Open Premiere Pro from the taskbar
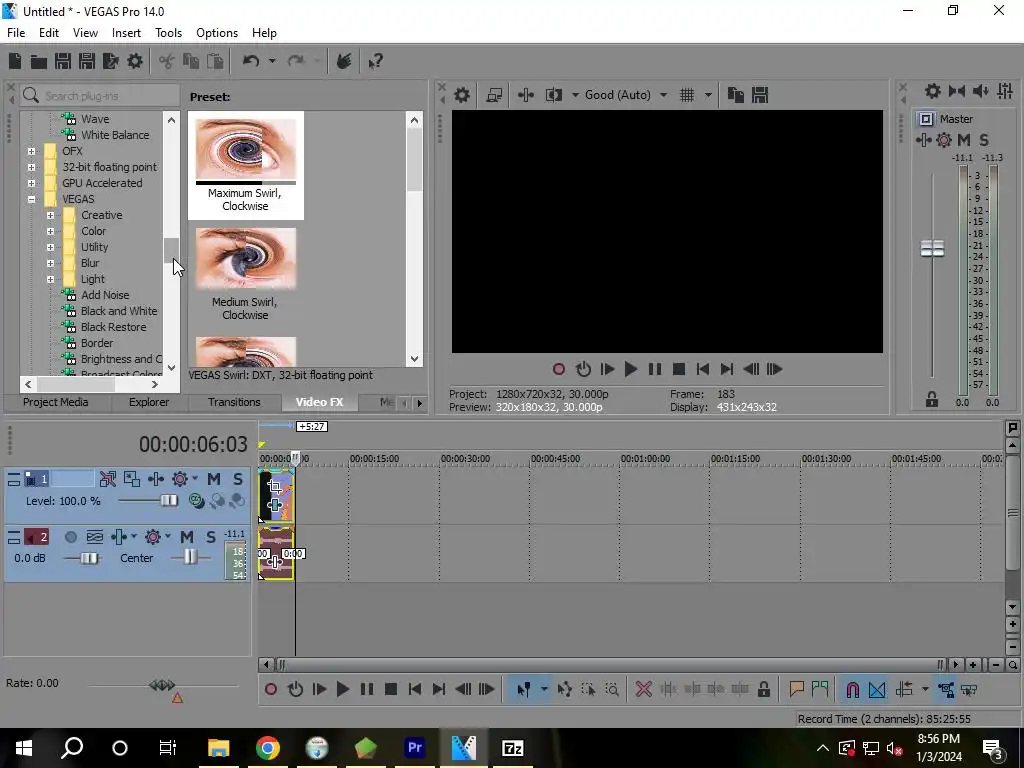Image resolution: width=1024 pixels, height=768 pixels. (x=415, y=747)
